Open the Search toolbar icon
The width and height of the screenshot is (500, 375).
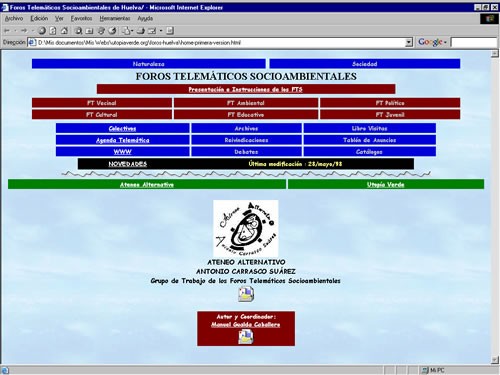78,31
